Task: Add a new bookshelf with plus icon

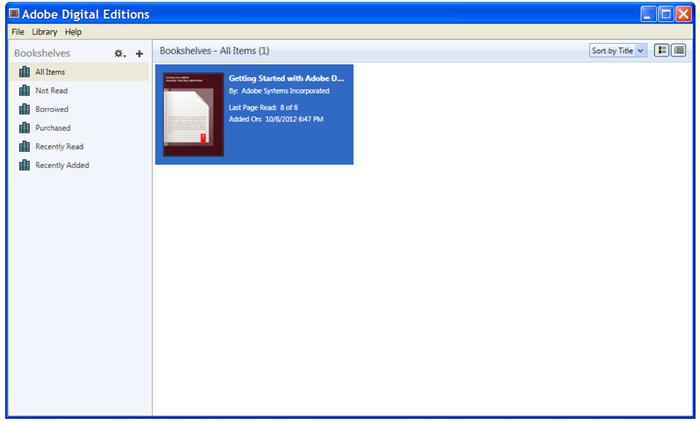Action: pos(139,54)
